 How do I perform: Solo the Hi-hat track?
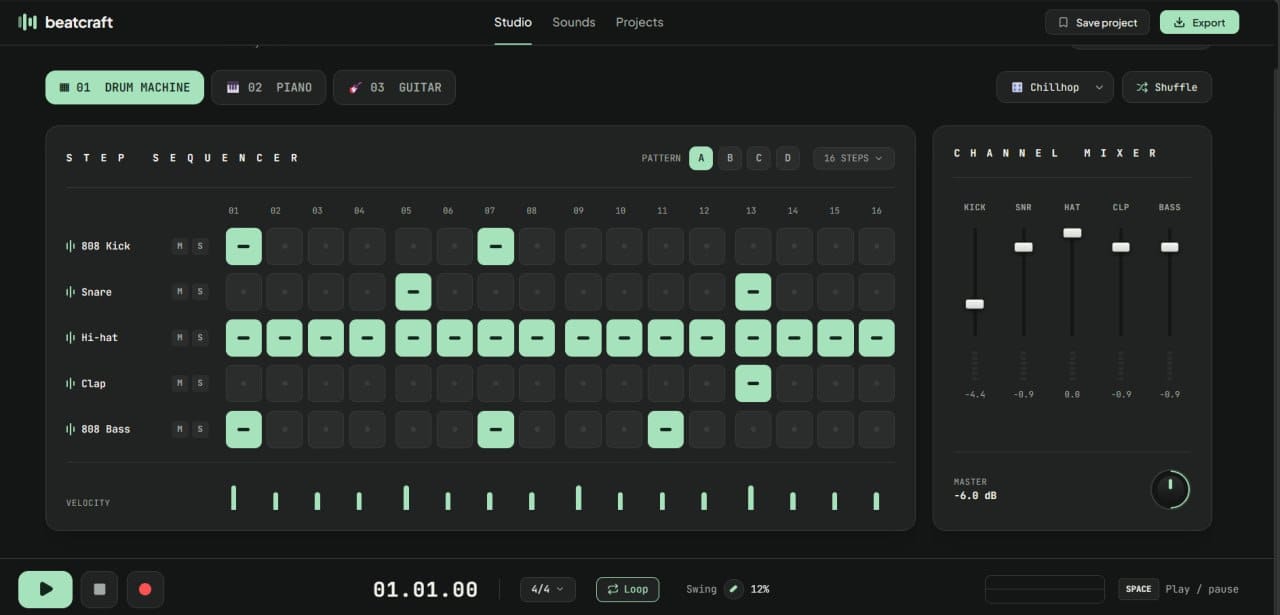point(200,338)
